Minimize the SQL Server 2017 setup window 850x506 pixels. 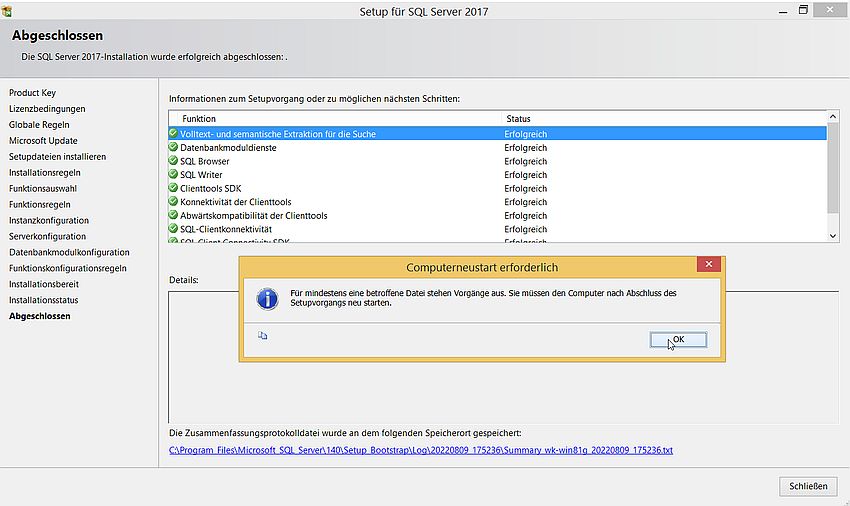click(783, 10)
